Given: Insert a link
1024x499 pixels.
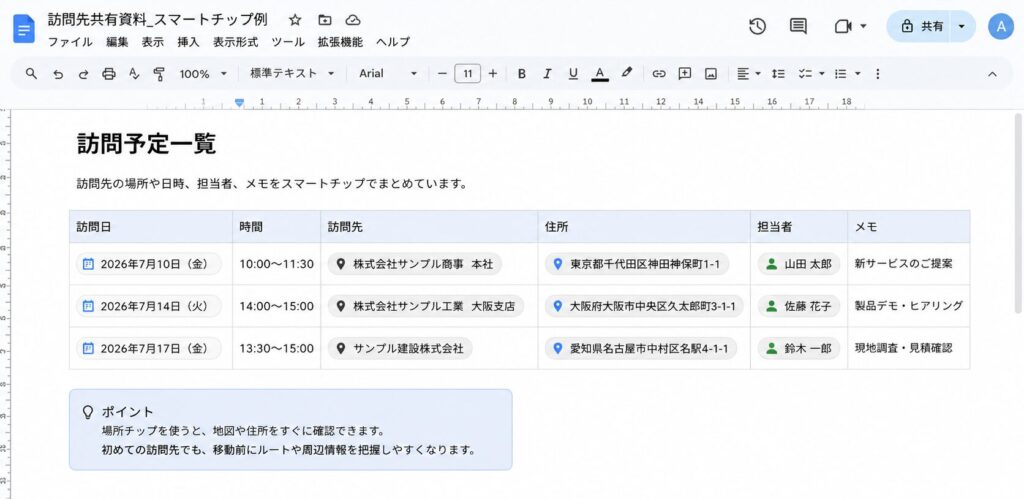Looking at the screenshot, I should point(659,74).
